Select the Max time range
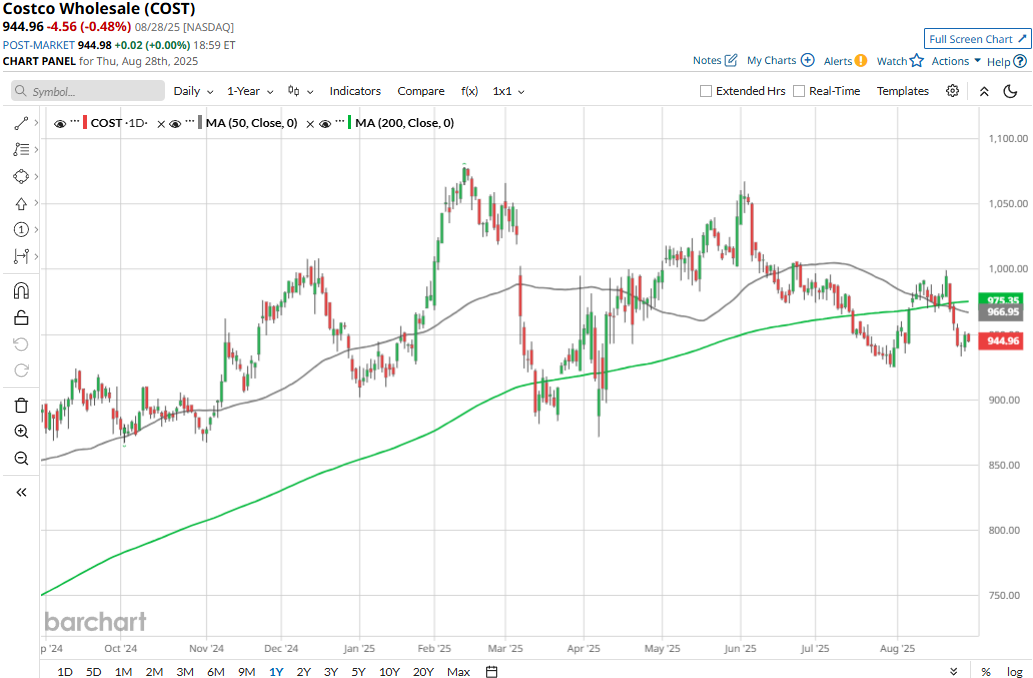1033x678 pixels. tap(459, 671)
